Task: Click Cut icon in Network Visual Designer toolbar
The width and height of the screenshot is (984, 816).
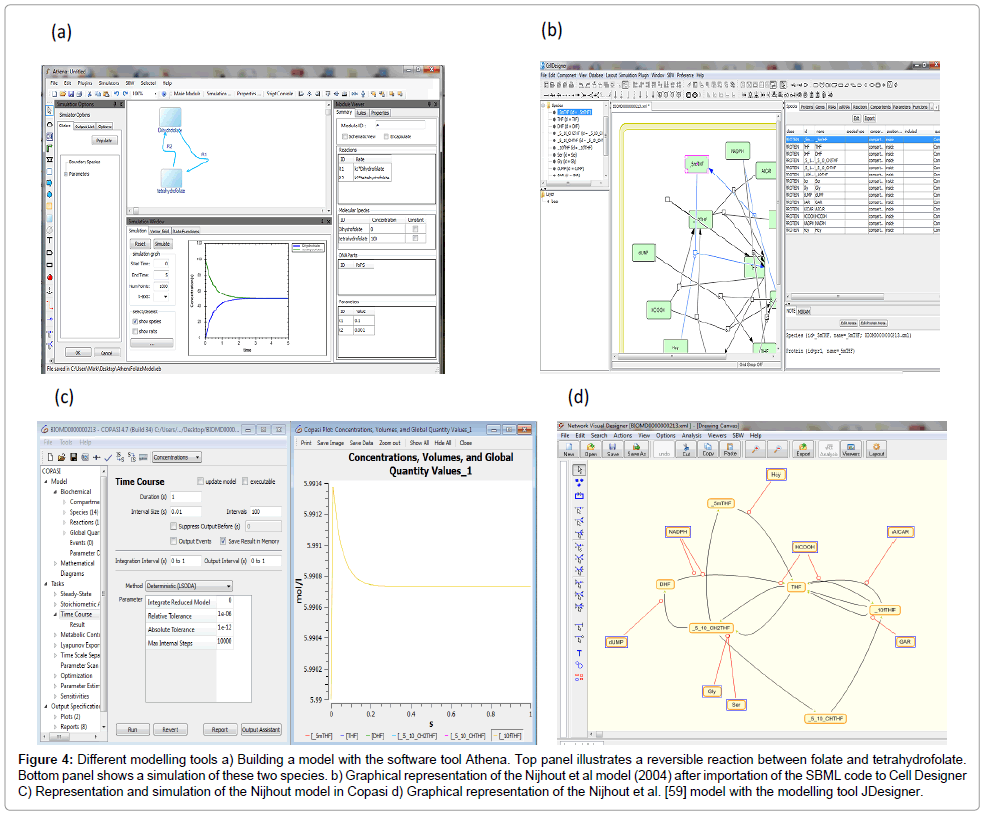Action: pyautogui.click(x=687, y=449)
